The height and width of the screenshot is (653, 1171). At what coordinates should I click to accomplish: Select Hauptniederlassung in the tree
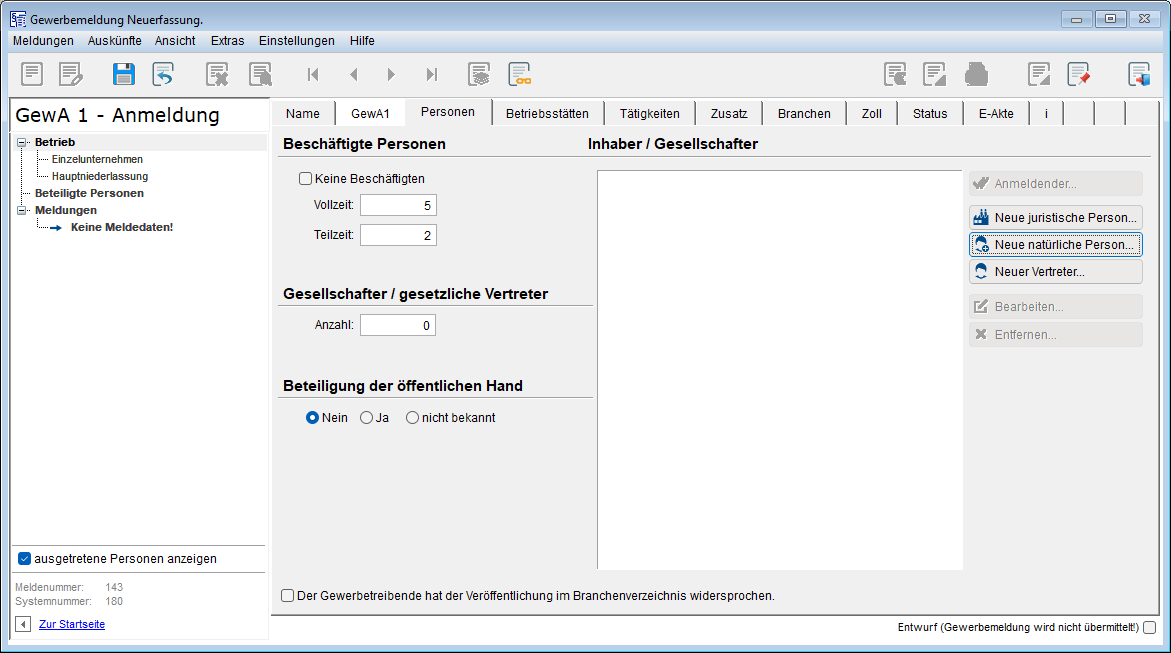pos(100,176)
